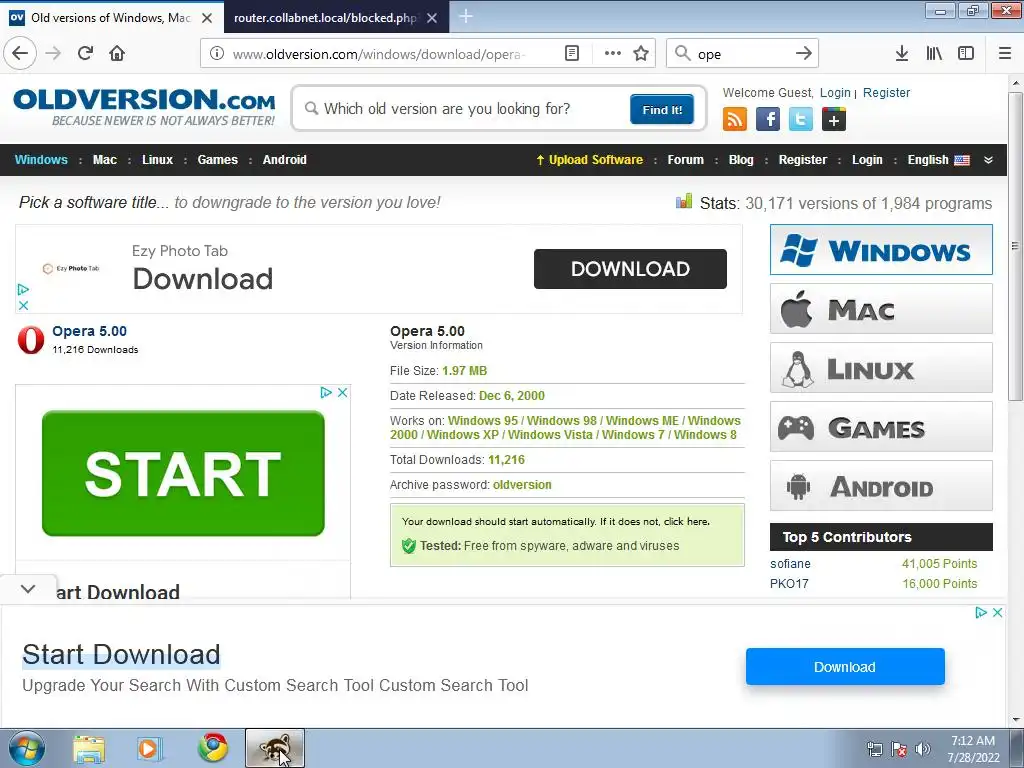This screenshot has width=1024, height=768.
Task: Go back with the browser back arrow
Action: (20, 53)
